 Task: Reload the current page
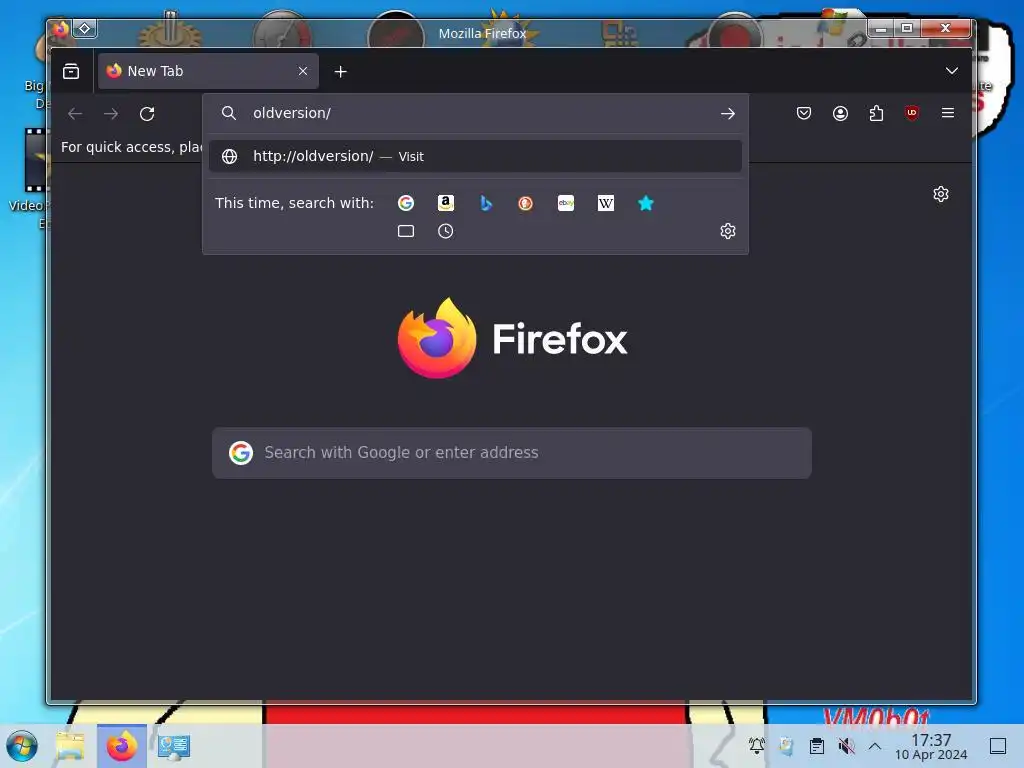(x=147, y=114)
